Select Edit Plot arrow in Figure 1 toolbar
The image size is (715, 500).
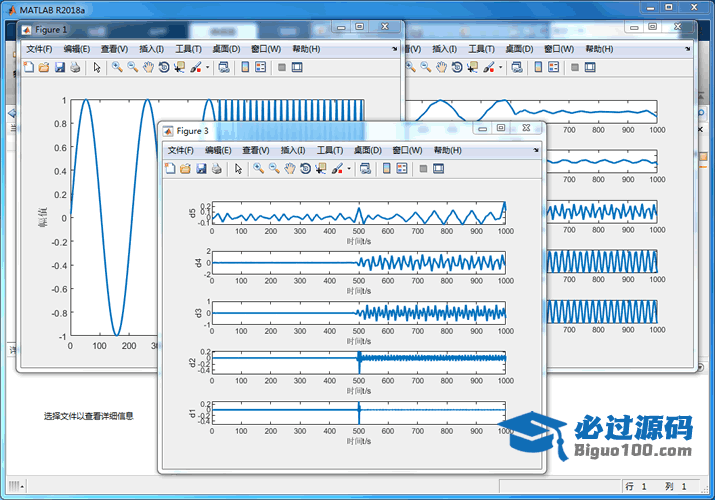97,67
